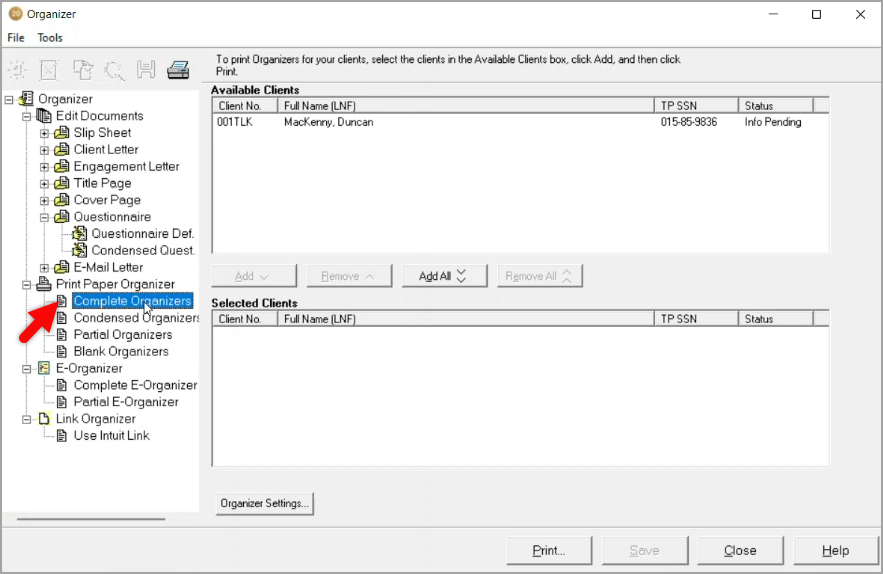Select the Slip Sheet folder icon
The height and width of the screenshot is (574, 883).
(x=62, y=133)
